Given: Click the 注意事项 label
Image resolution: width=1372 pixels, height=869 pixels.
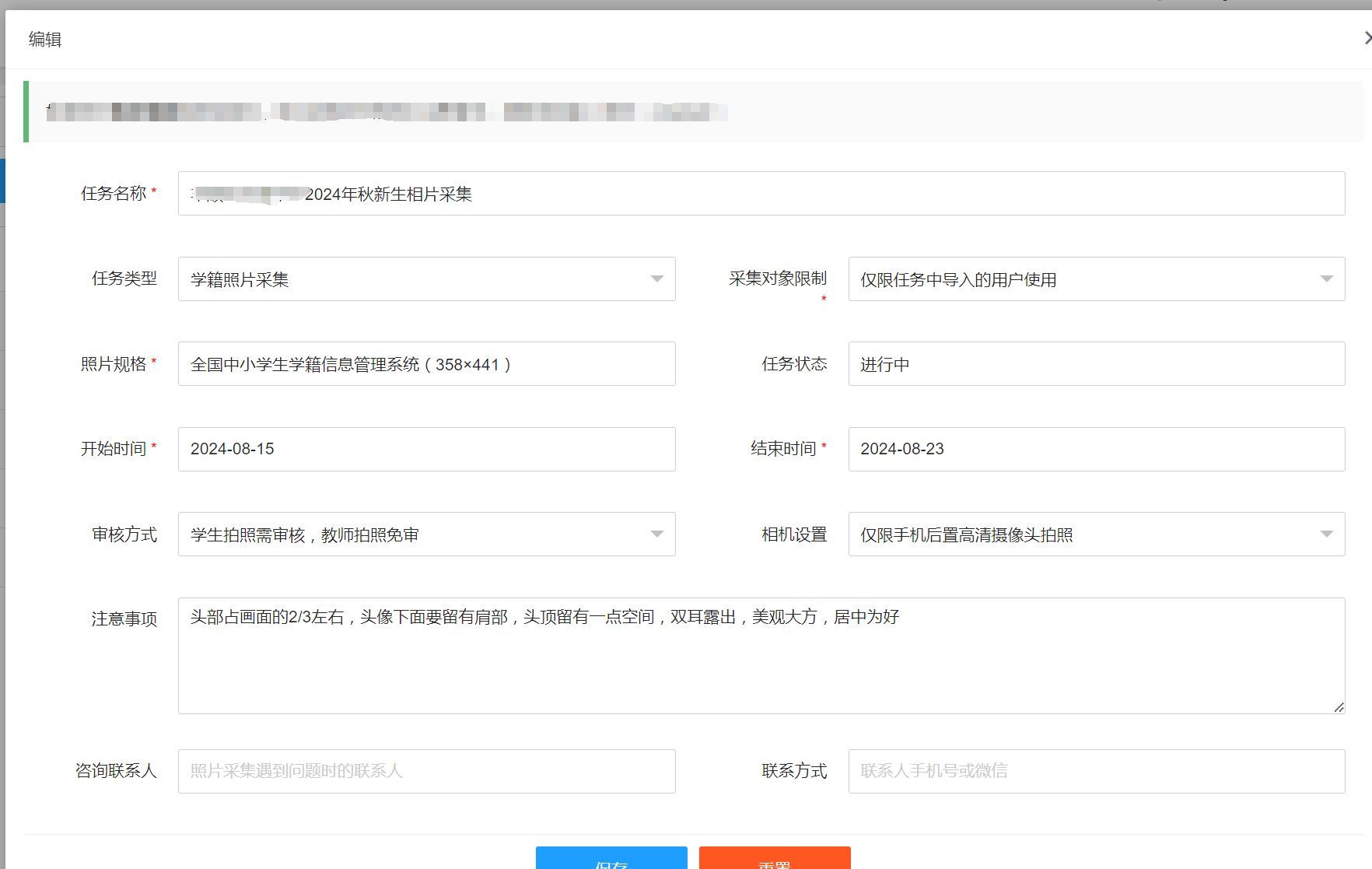Looking at the screenshot, I should coord(124,618).
